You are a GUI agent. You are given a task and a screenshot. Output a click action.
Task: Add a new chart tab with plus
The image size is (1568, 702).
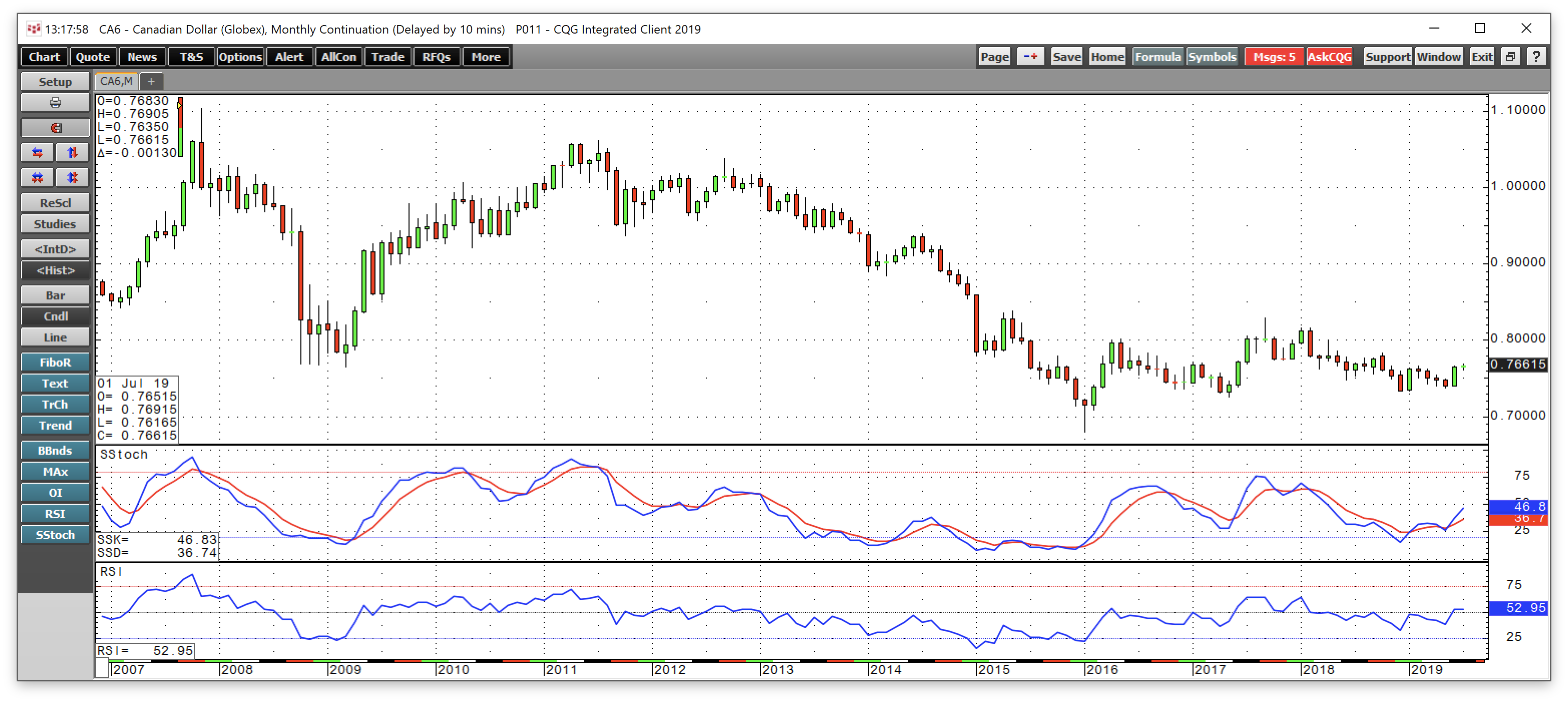(152, 81)
